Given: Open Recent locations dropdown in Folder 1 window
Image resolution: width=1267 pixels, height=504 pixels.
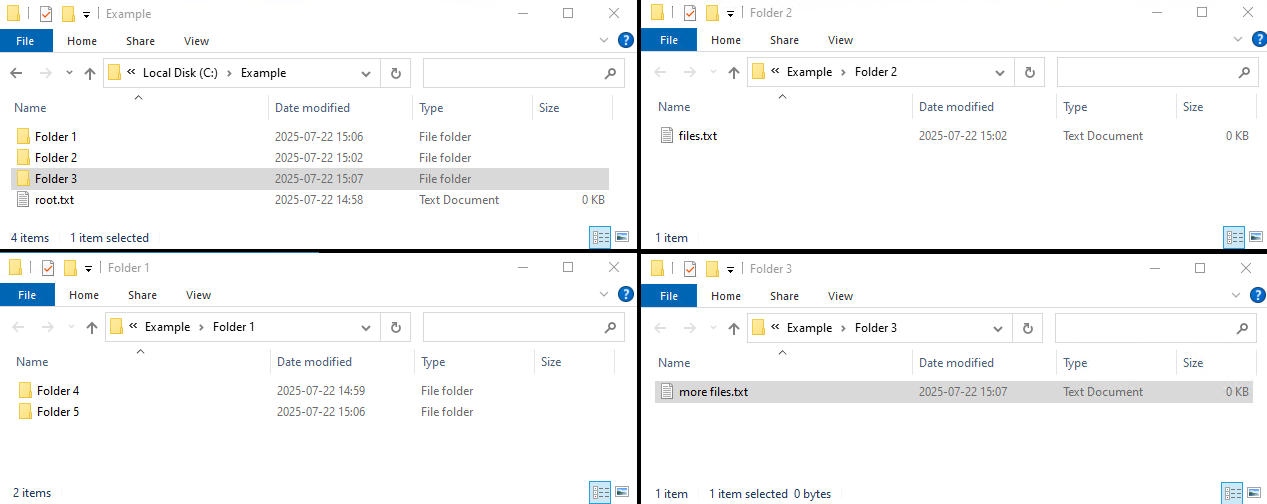Looking at the screenshot, I should [x=71, y=327].
